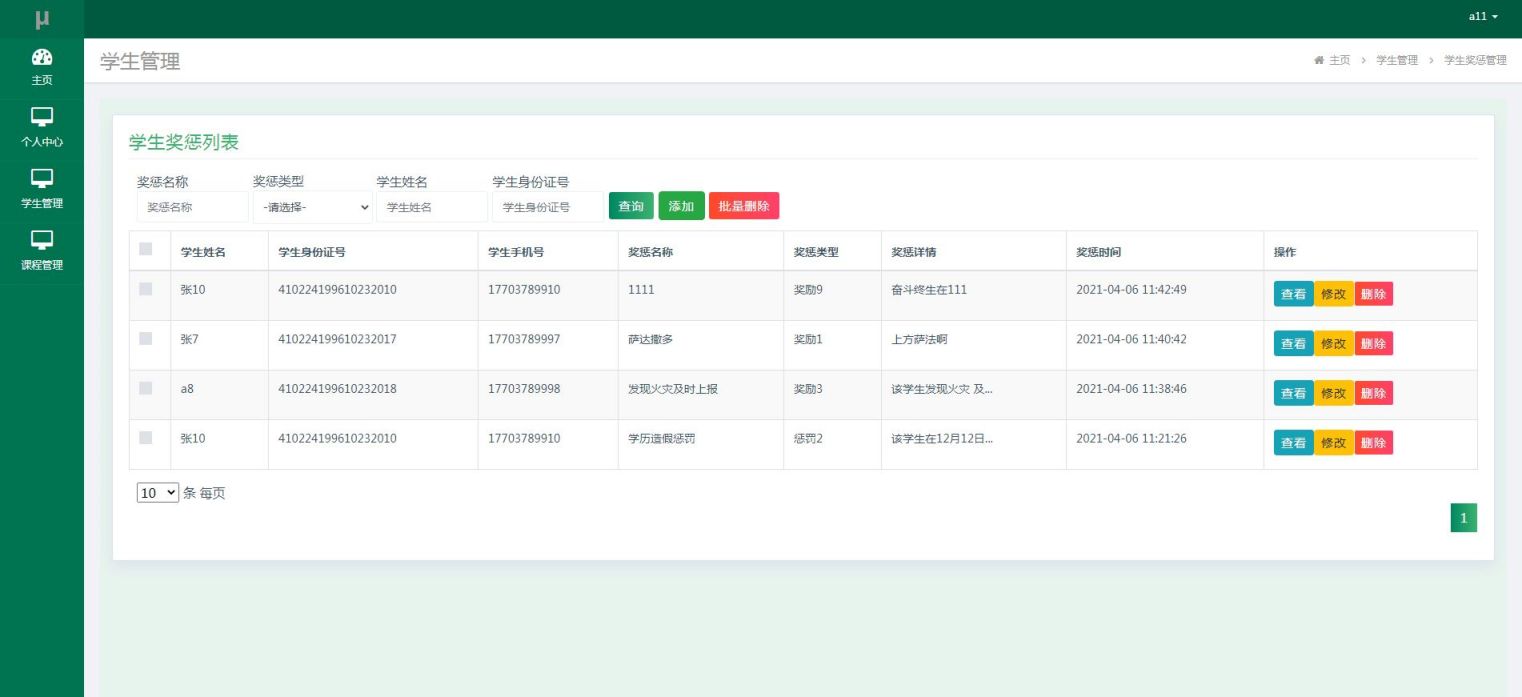Image resolution: width=1522 pixels, height=697 pixels.
Task: View the 发现火灾及时上报 record
Action: pos(1294,393)
